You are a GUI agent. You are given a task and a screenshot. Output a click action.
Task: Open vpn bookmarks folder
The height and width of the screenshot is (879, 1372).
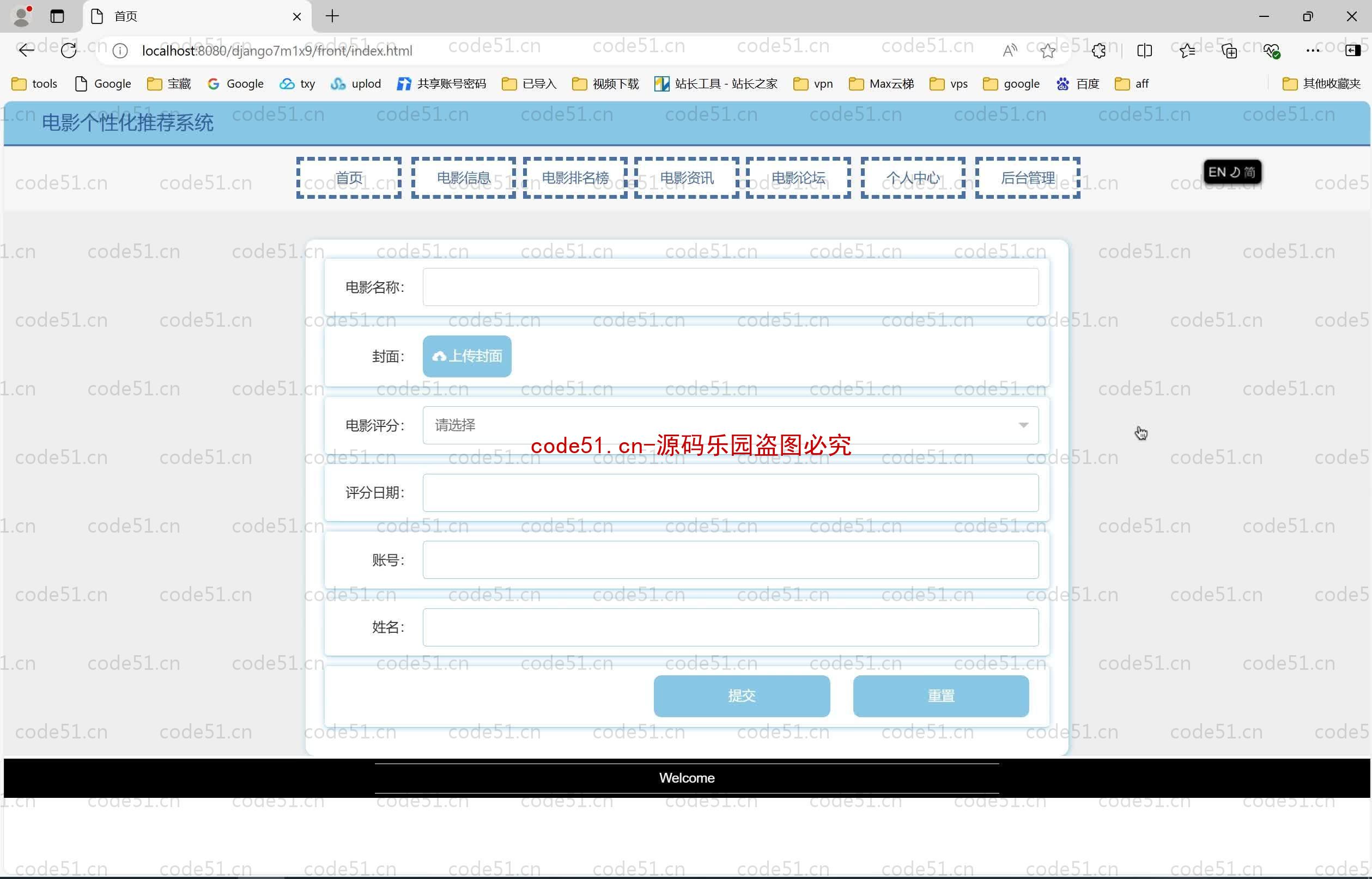coord(814,84)
